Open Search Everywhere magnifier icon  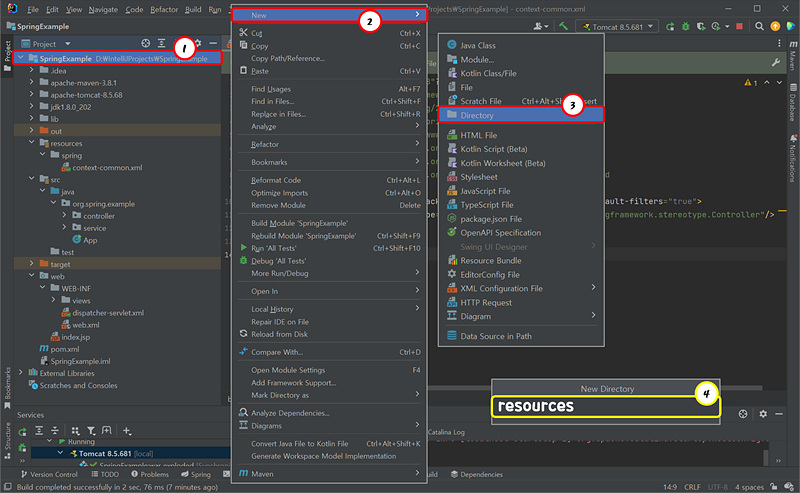click(759, 27)
